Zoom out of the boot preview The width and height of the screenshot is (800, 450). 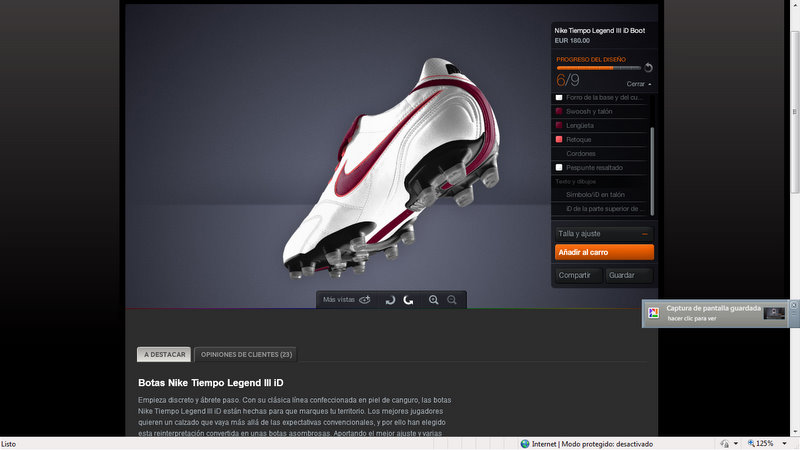point(452,300)
